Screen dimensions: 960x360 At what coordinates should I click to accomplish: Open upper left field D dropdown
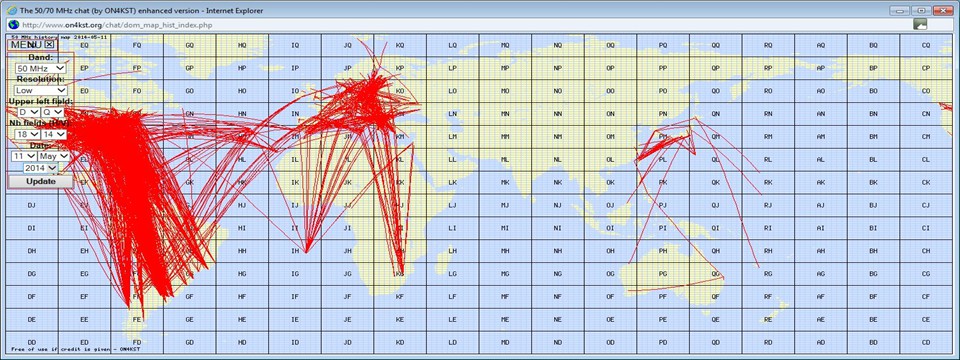28,112
